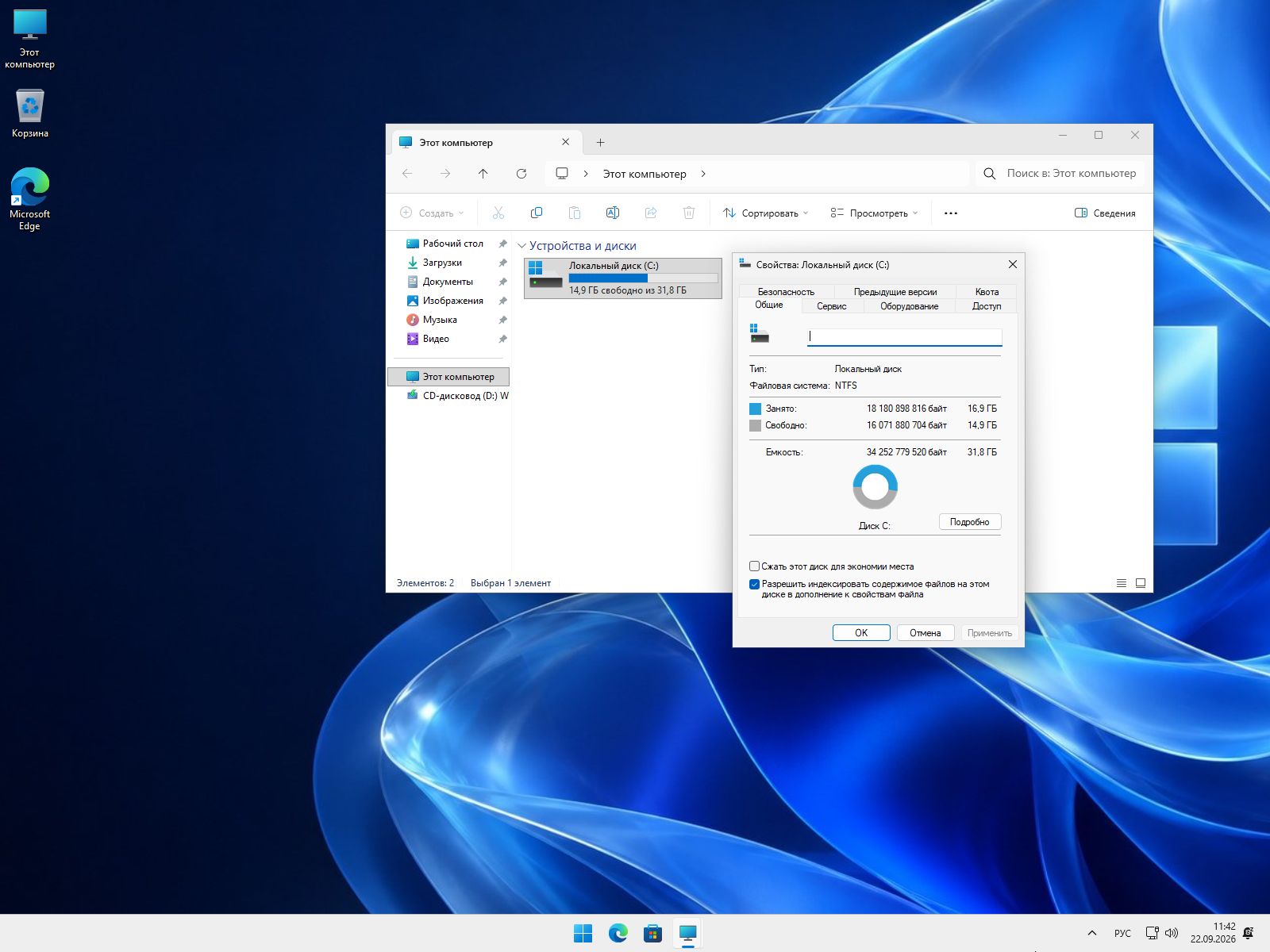Image resolution: width=1270 pixels, height=952 pixels.
Task: Switch to details list view icon
Action: [x=1122, y=583]
